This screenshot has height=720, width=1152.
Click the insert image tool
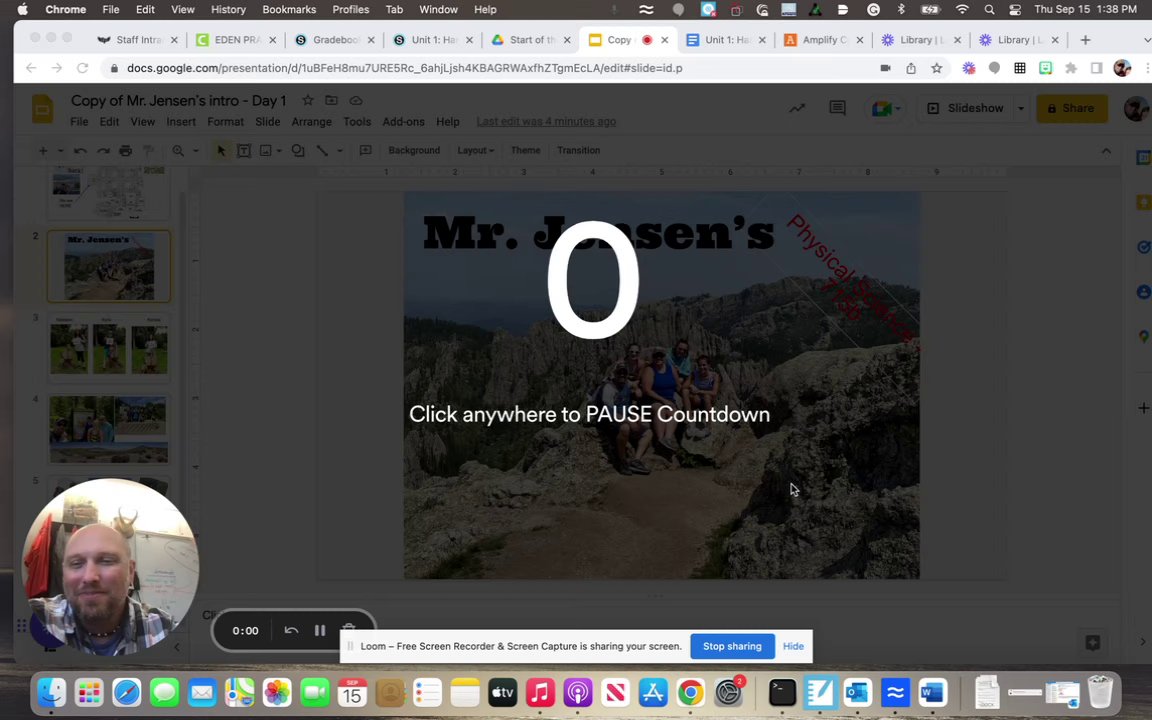point(265,151)
